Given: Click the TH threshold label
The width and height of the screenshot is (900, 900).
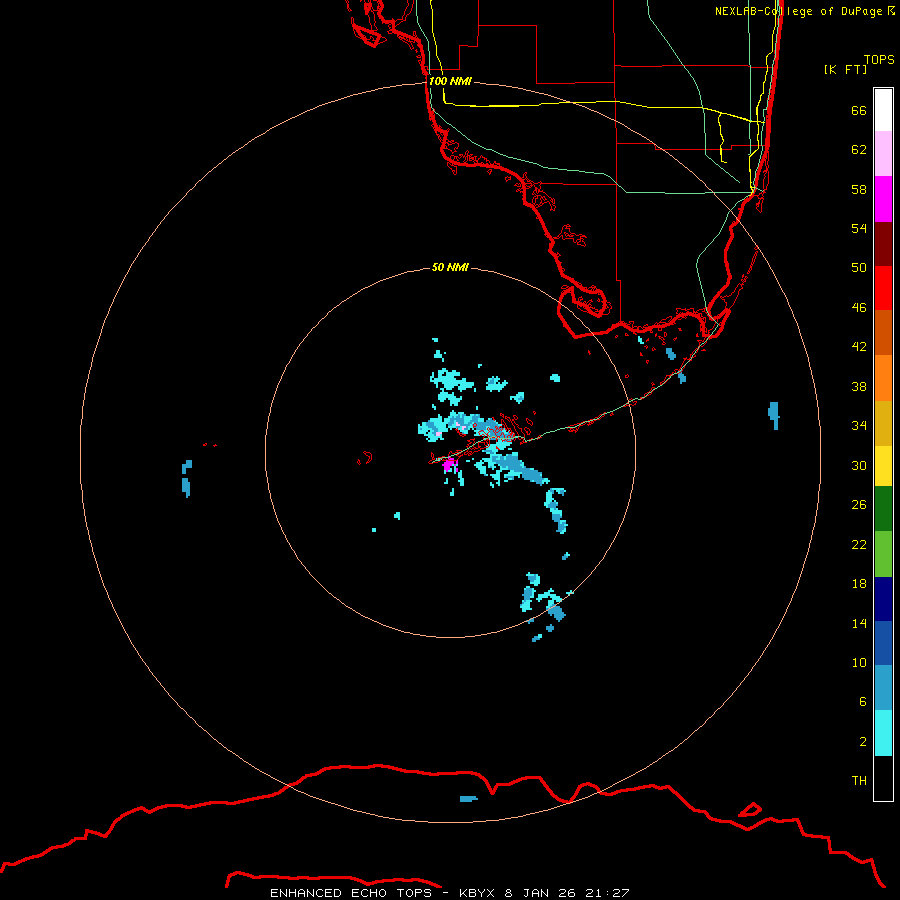Looking at the screenshot, I should (859, 781).
